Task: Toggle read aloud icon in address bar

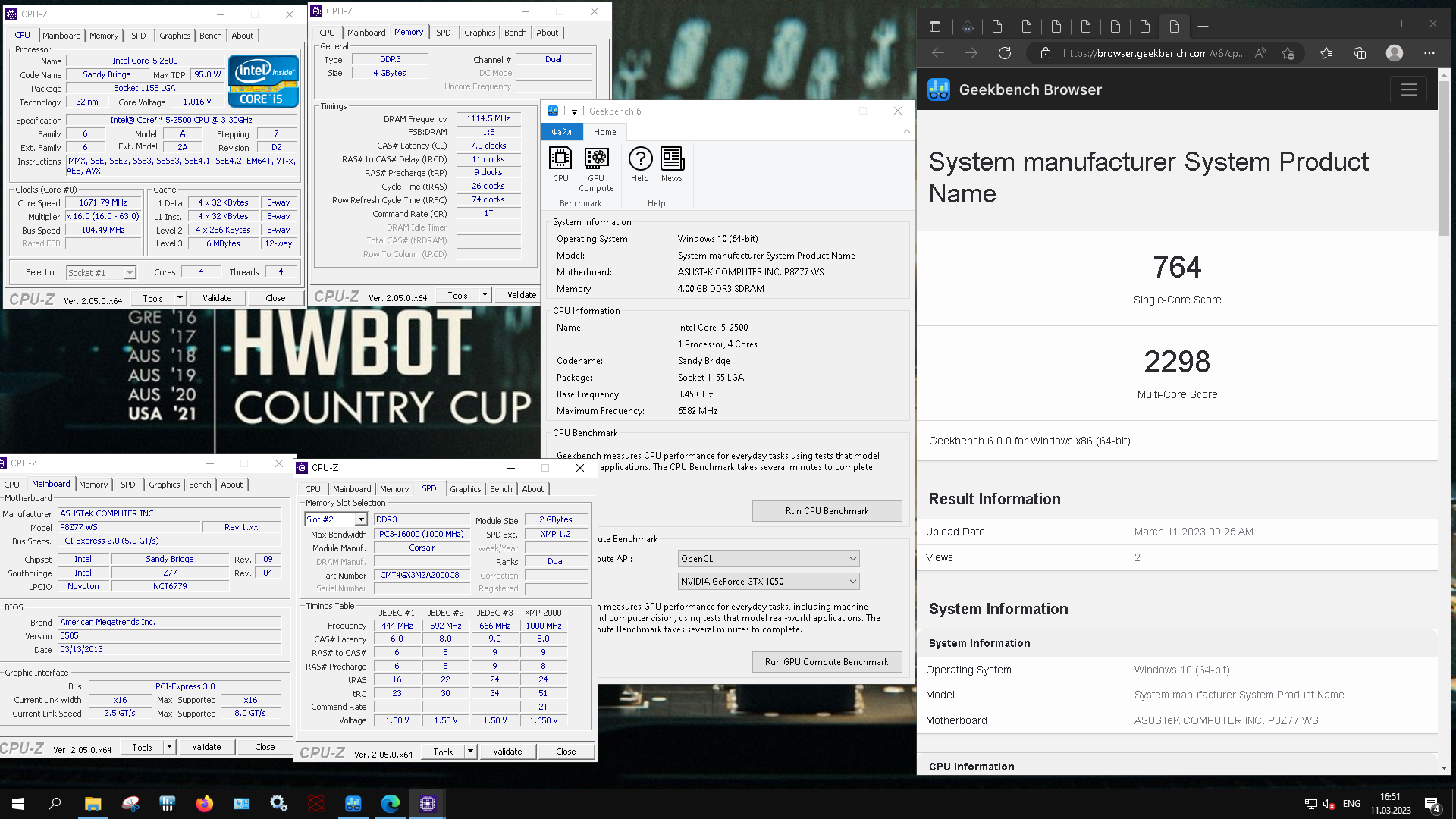Action: [x=1260, y=53]
